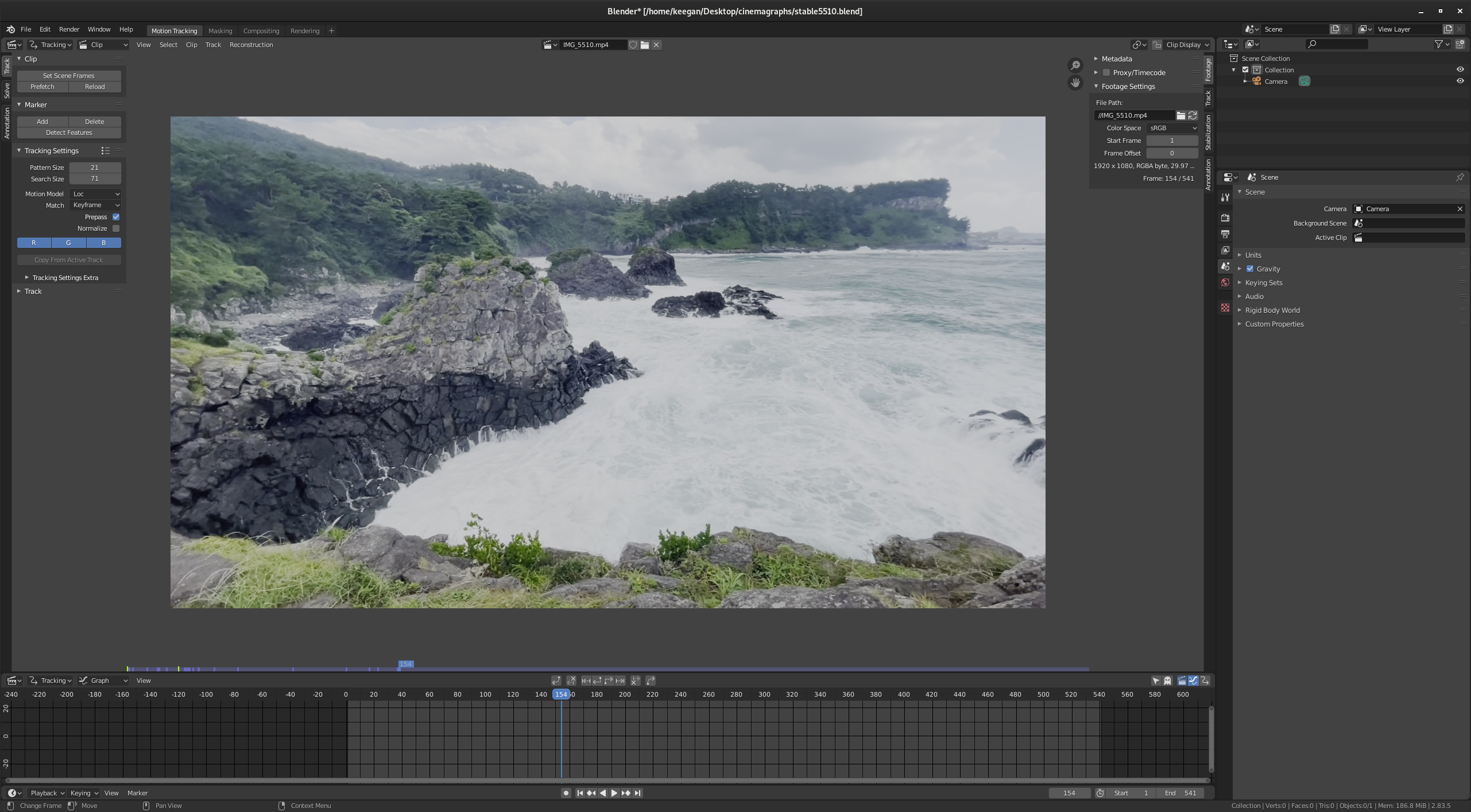Enable the Normalize checkbox

tap(116, 228)
